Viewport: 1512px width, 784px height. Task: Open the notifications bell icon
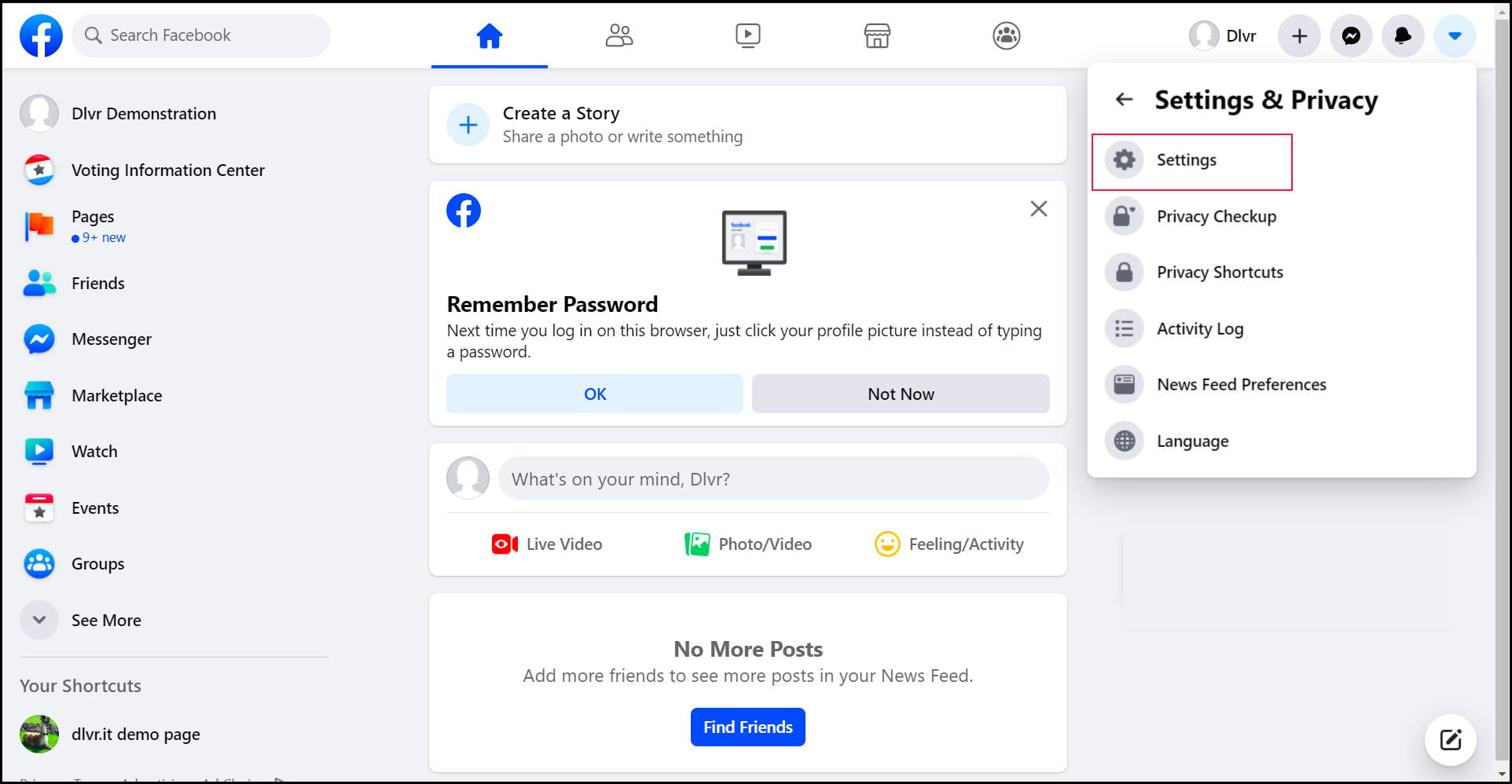(x=1403, y=35)
